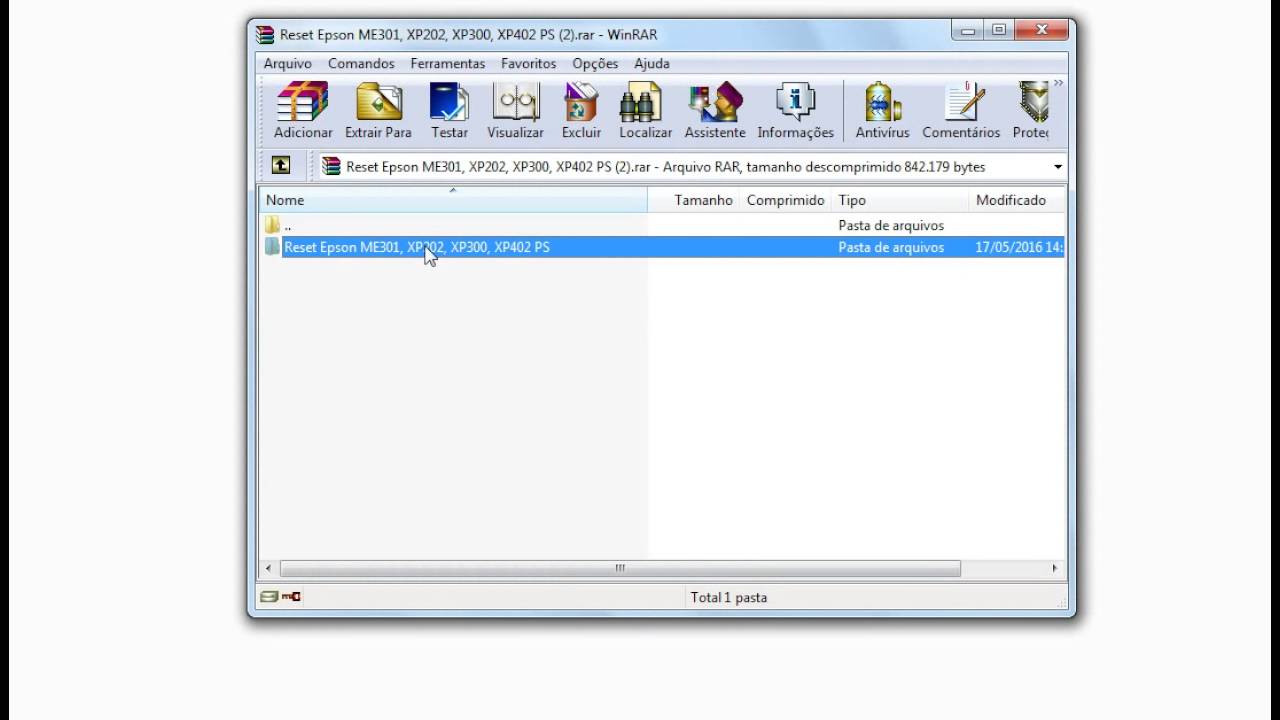
Task: Click the horizontal scrollbar thumb
Action: coord(620,568)
